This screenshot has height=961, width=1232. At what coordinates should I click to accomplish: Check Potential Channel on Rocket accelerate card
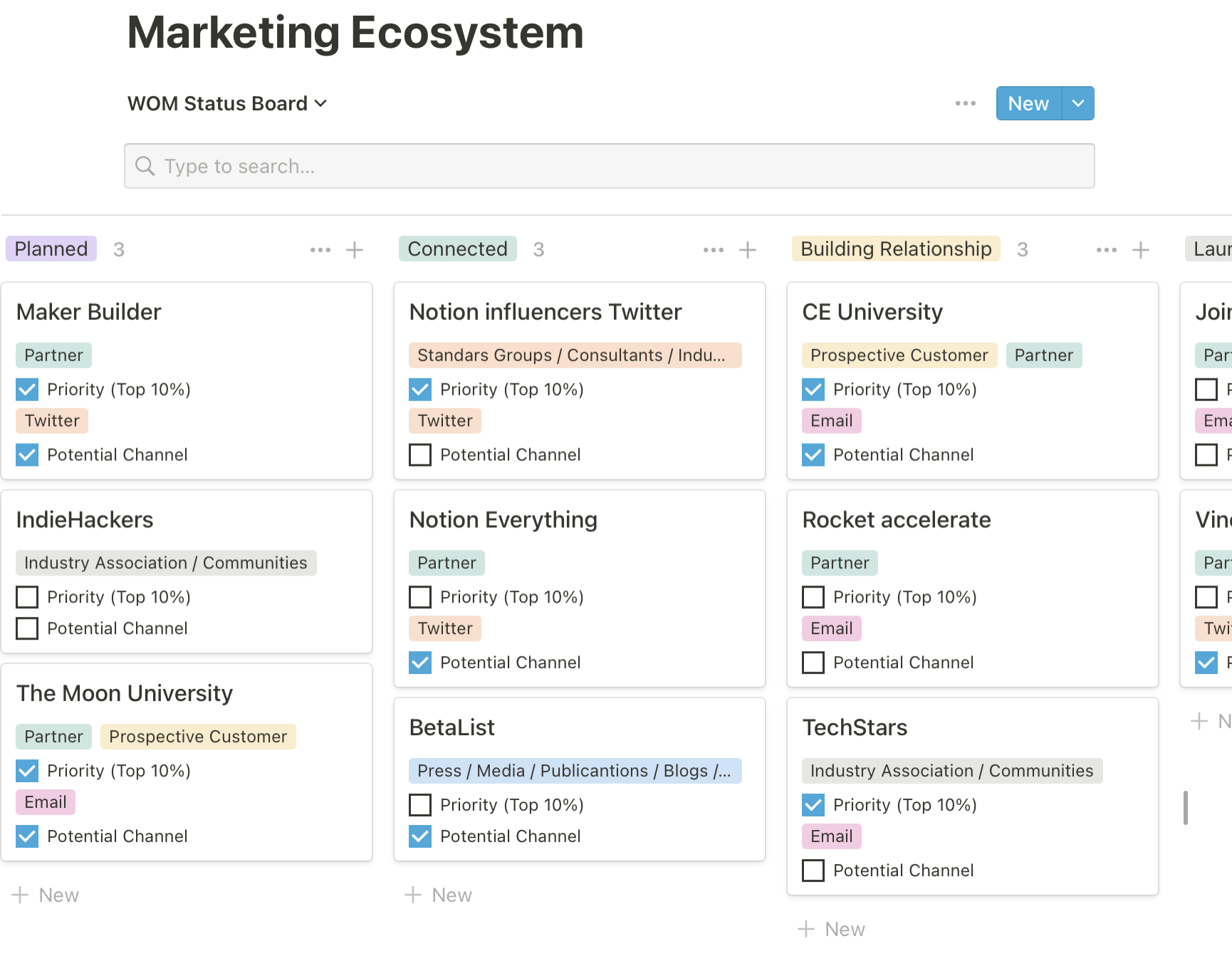point(813,663)
